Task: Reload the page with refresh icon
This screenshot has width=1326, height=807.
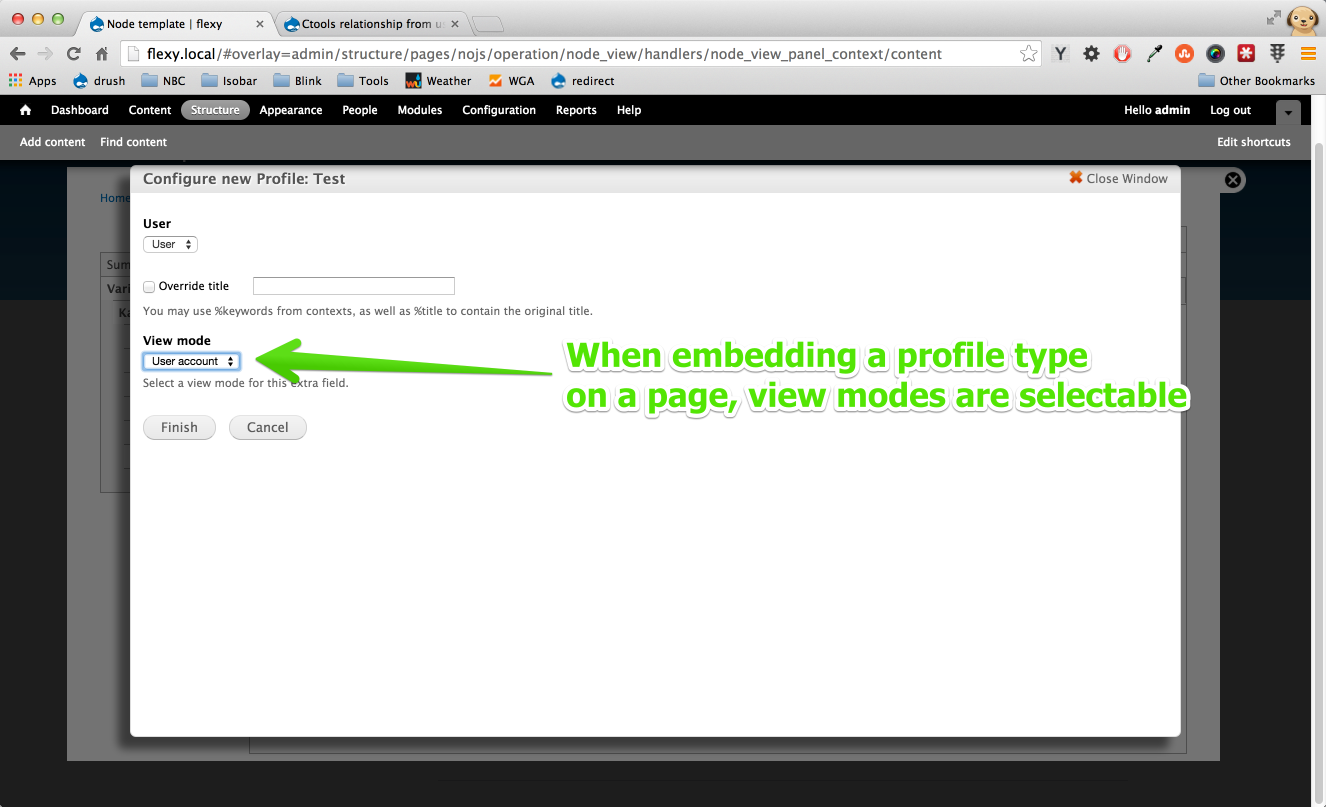Action: (x=73, y=54)
